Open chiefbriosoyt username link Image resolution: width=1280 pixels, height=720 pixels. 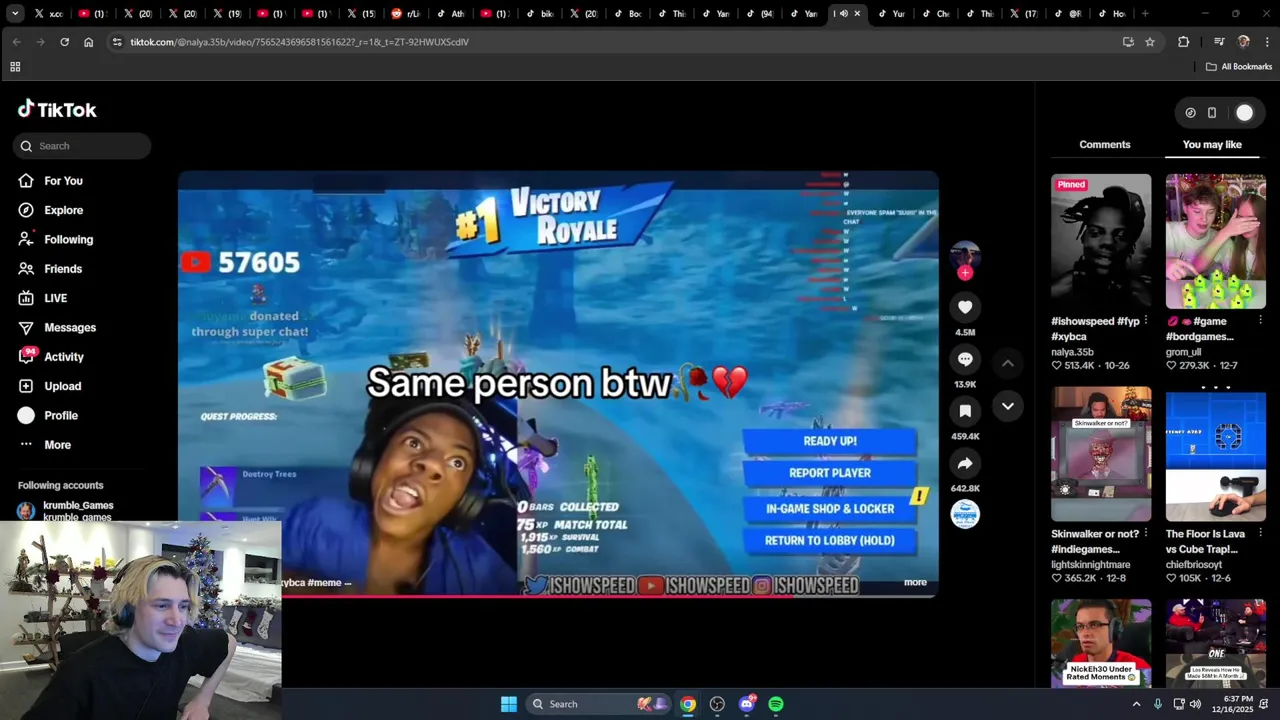pyautogui.click(x=1194, y=565)
